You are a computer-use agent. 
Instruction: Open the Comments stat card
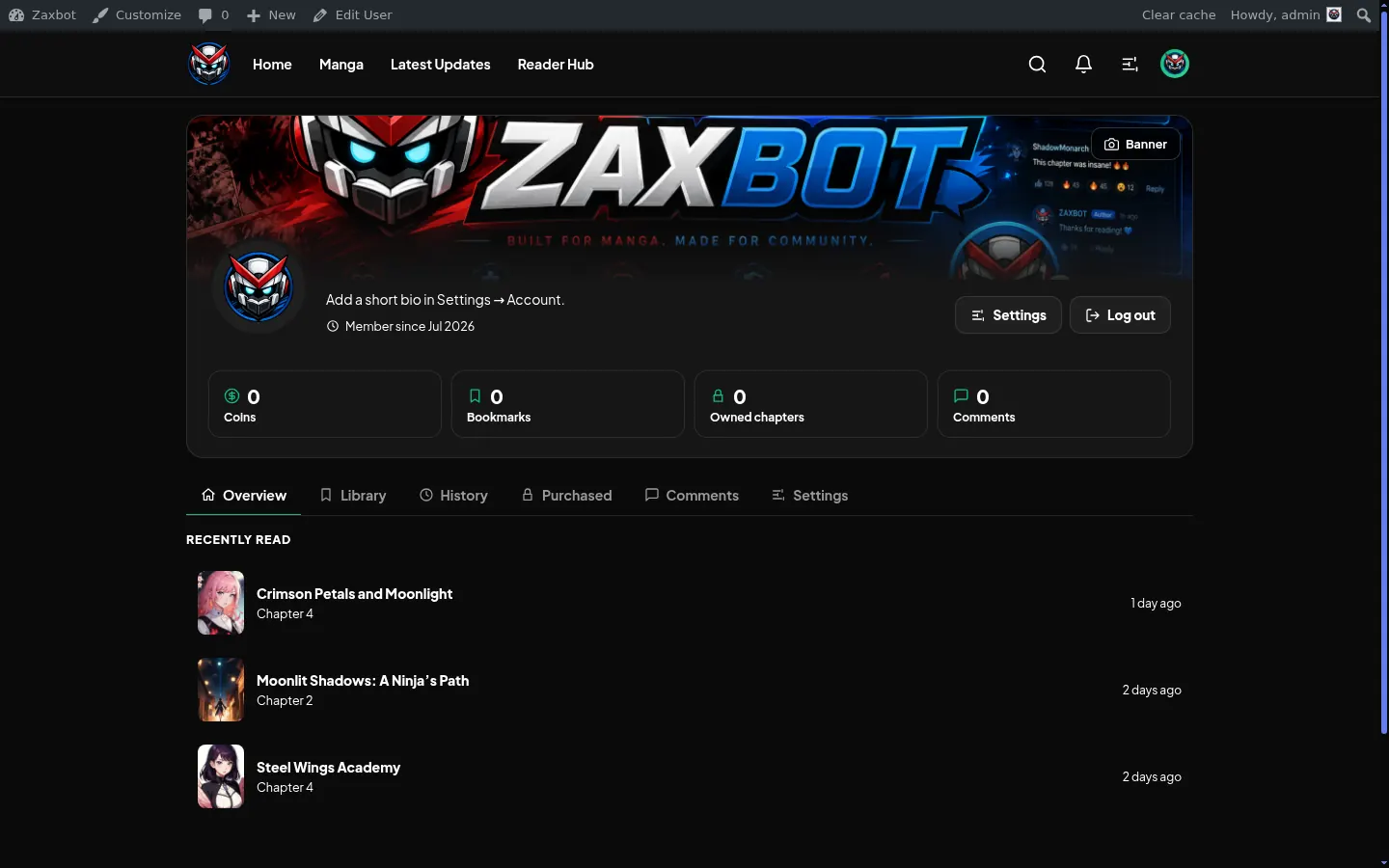coord(1054,404)
